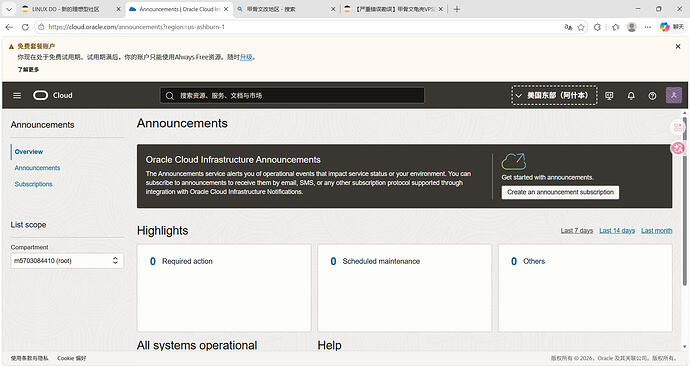Open the terms of use and privacy link
Viewport: 690px width, 366px height.
(x=29, y=358)
